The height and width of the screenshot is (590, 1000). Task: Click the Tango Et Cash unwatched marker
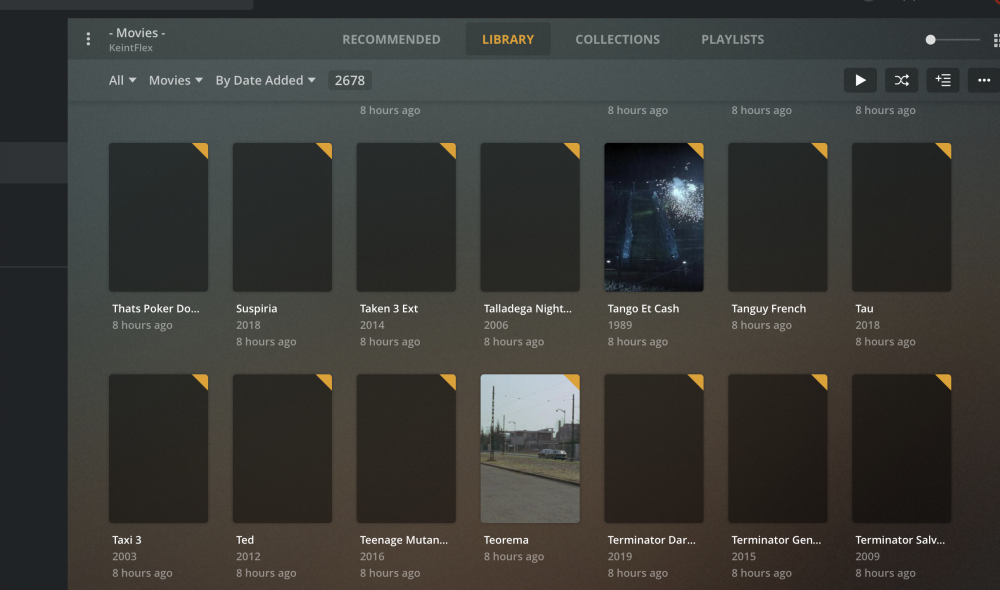pos(698,148)
